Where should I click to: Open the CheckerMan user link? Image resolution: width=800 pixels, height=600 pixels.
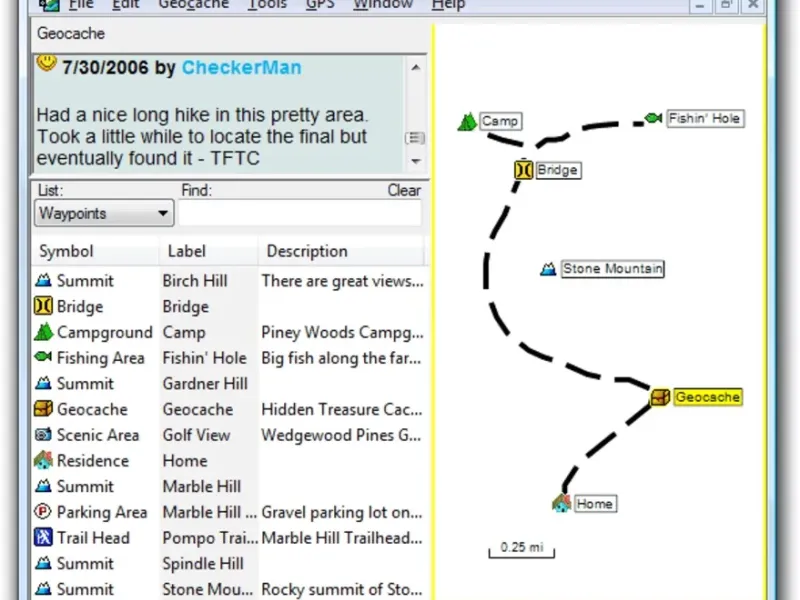[x=241, y=67]
